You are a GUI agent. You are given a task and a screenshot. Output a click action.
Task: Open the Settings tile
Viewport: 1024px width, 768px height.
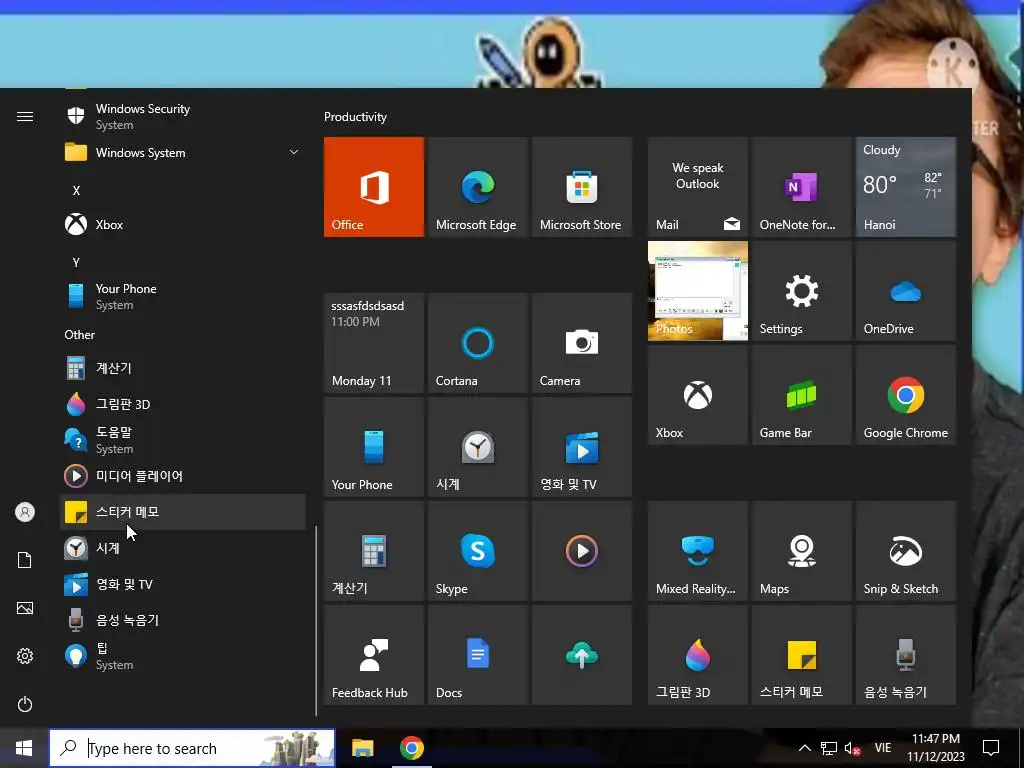(801, 291)
